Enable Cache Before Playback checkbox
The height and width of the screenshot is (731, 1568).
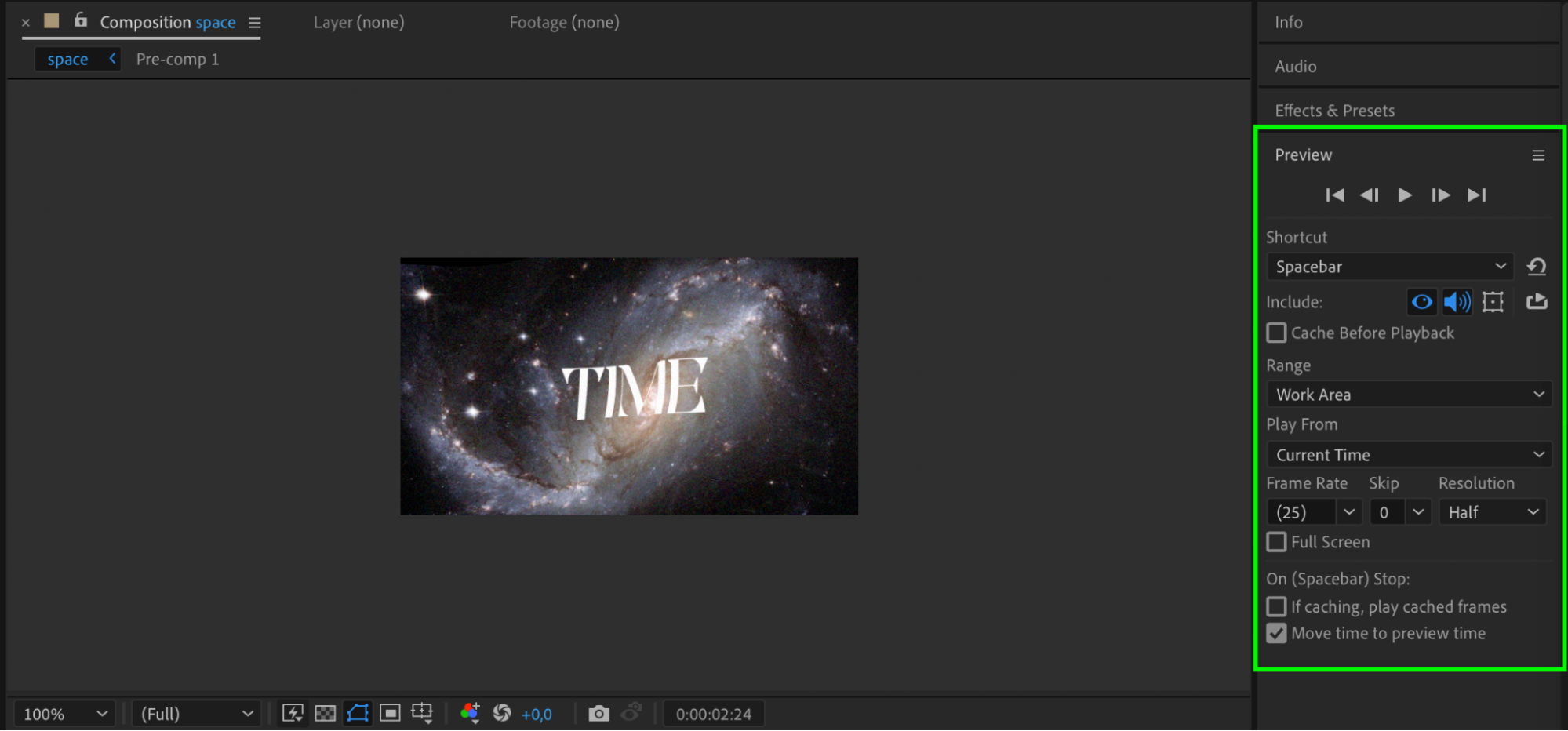1276,333
